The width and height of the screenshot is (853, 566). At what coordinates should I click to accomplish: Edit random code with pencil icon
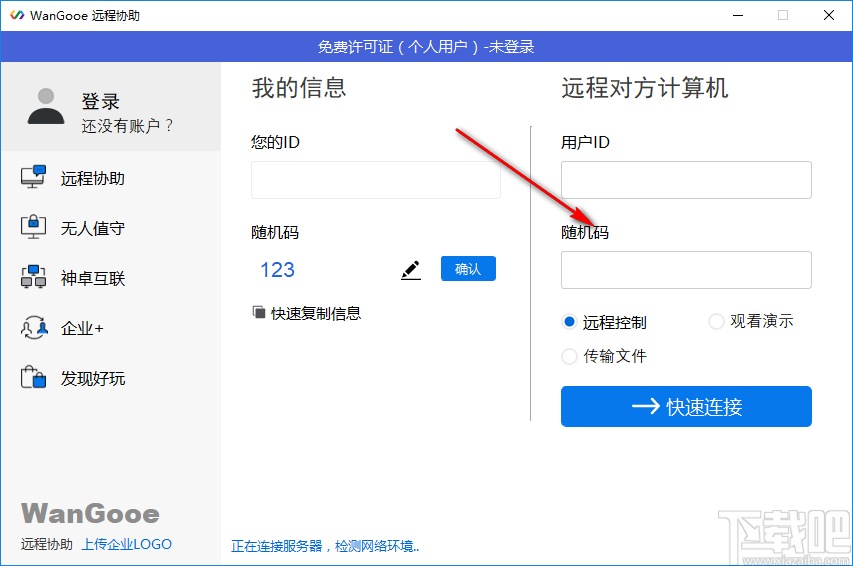click(411, 270)
